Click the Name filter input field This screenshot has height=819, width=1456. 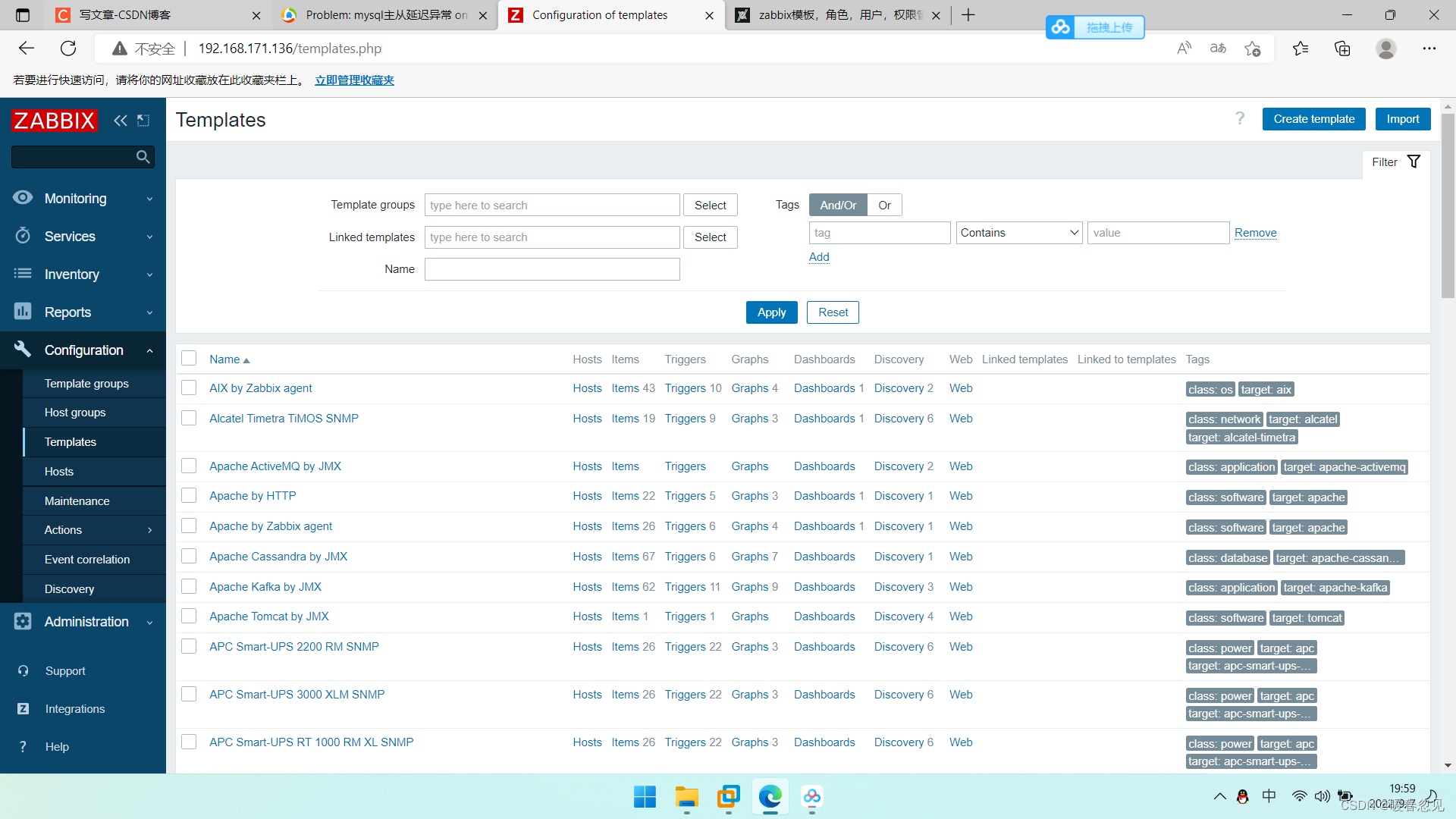coord(551,269)
